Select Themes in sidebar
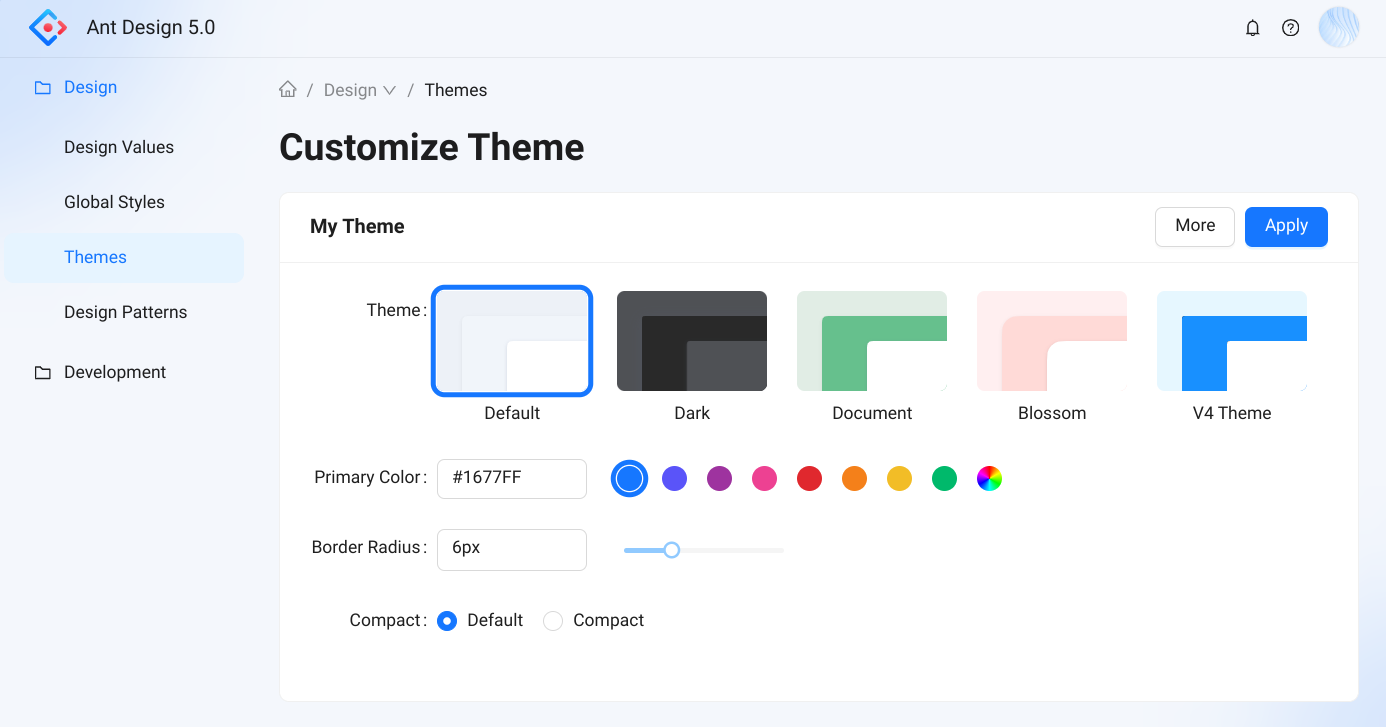The image size is (1386, 727). pyautogui.click(x=124, y=257)
